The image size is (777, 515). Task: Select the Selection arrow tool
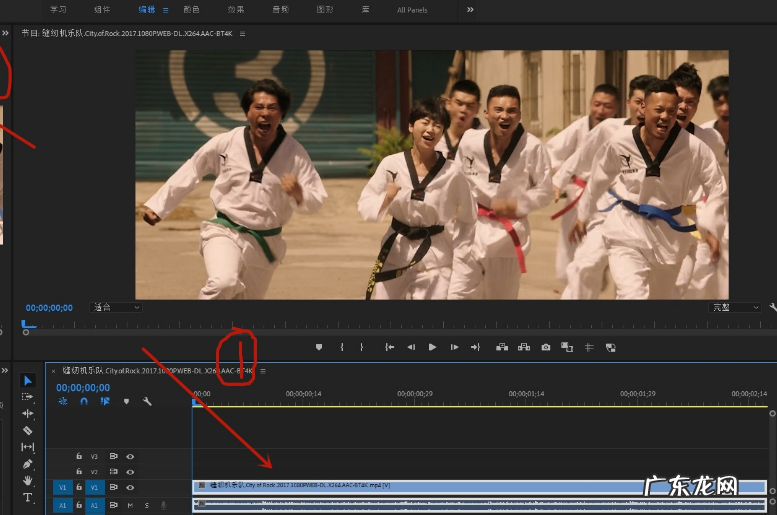28,380
